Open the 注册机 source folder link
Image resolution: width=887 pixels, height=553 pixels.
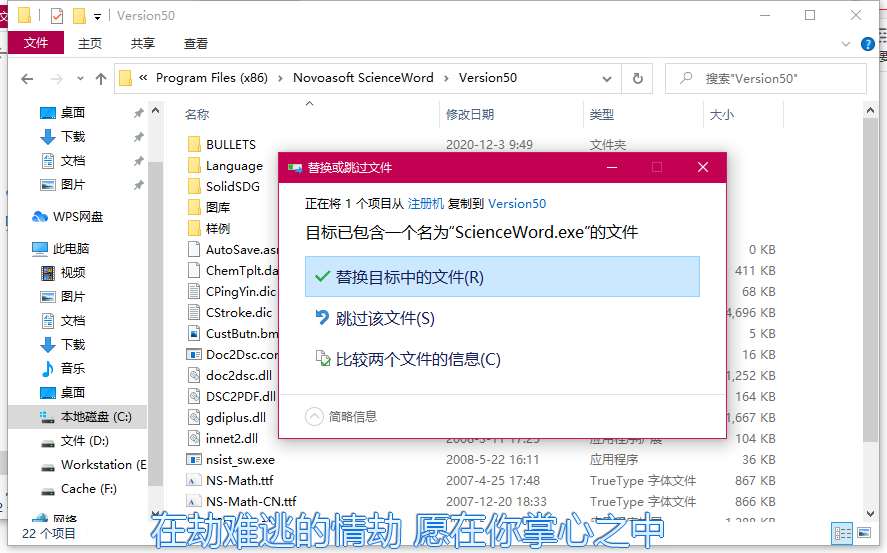(425, 204)
